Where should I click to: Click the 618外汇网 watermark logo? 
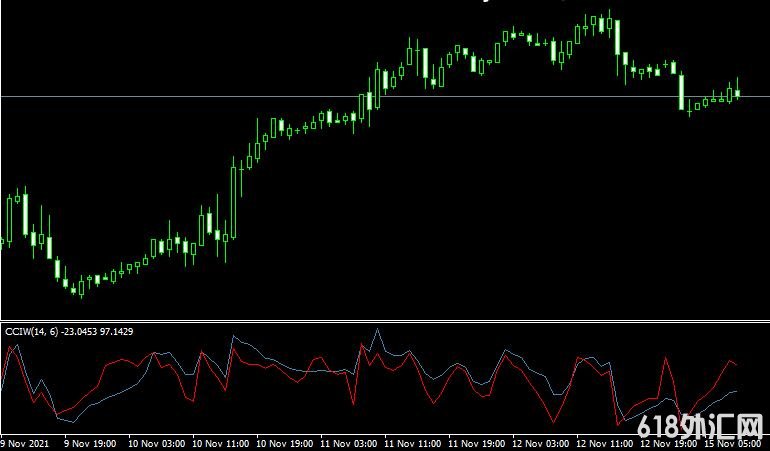click(699, 429)
